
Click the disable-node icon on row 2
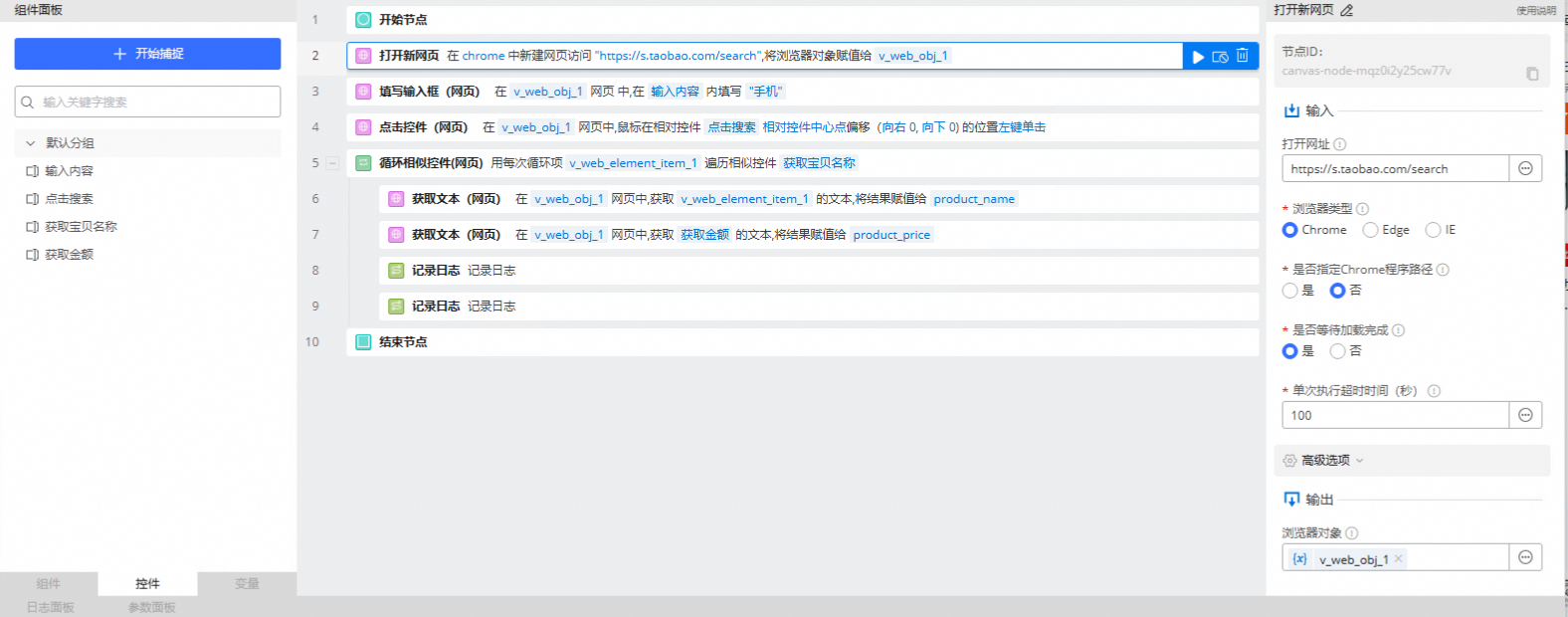1220,57
